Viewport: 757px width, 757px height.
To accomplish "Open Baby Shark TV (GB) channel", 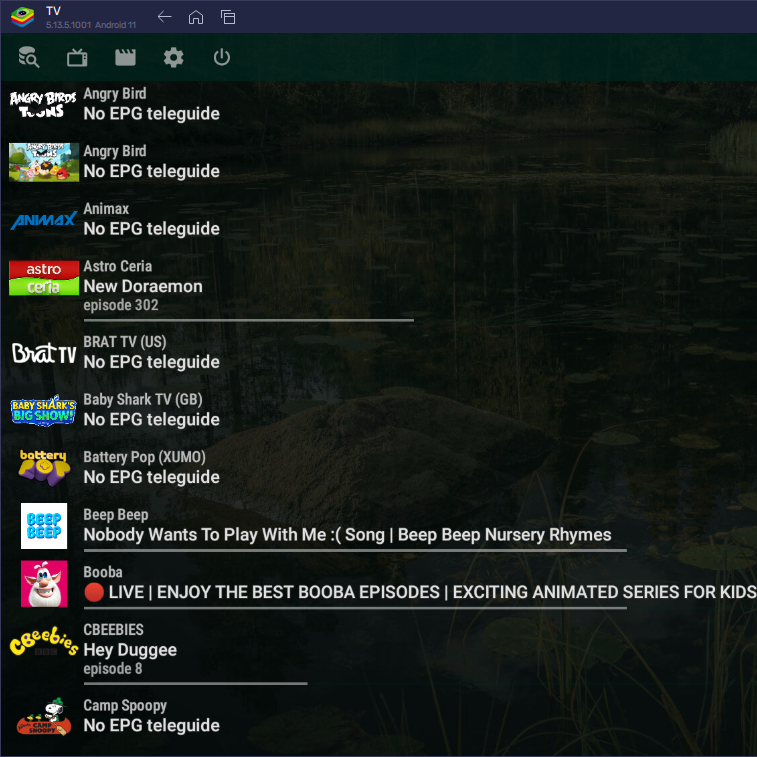I will coord(143,399).
